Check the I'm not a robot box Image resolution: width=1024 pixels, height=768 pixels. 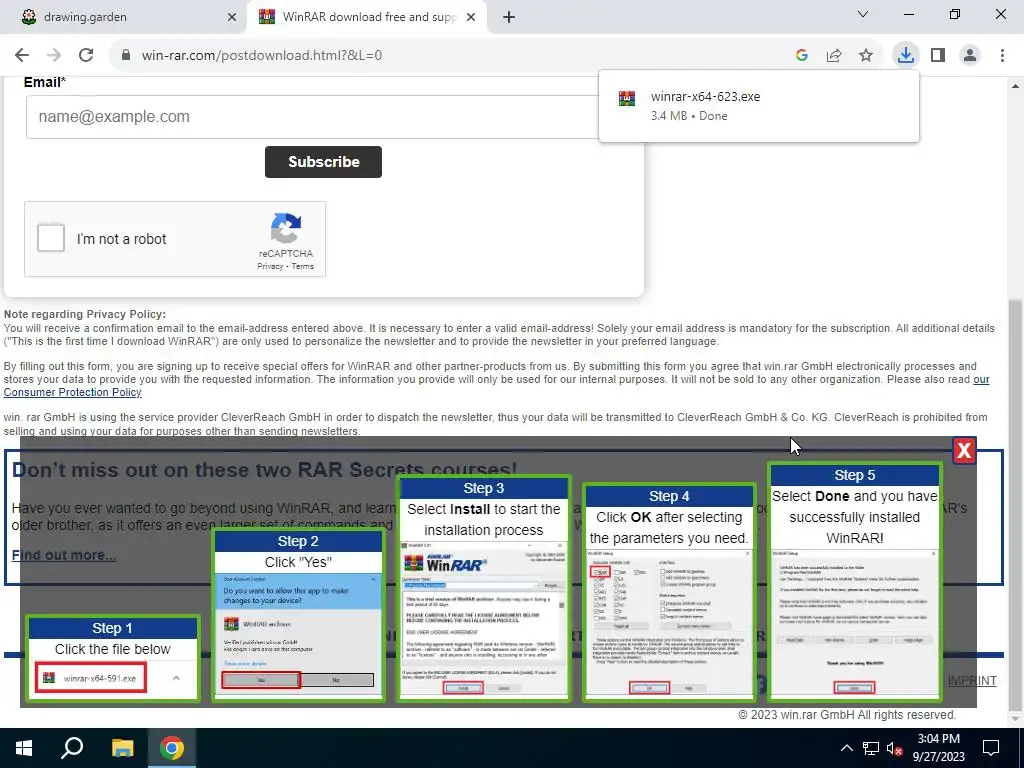51,238
